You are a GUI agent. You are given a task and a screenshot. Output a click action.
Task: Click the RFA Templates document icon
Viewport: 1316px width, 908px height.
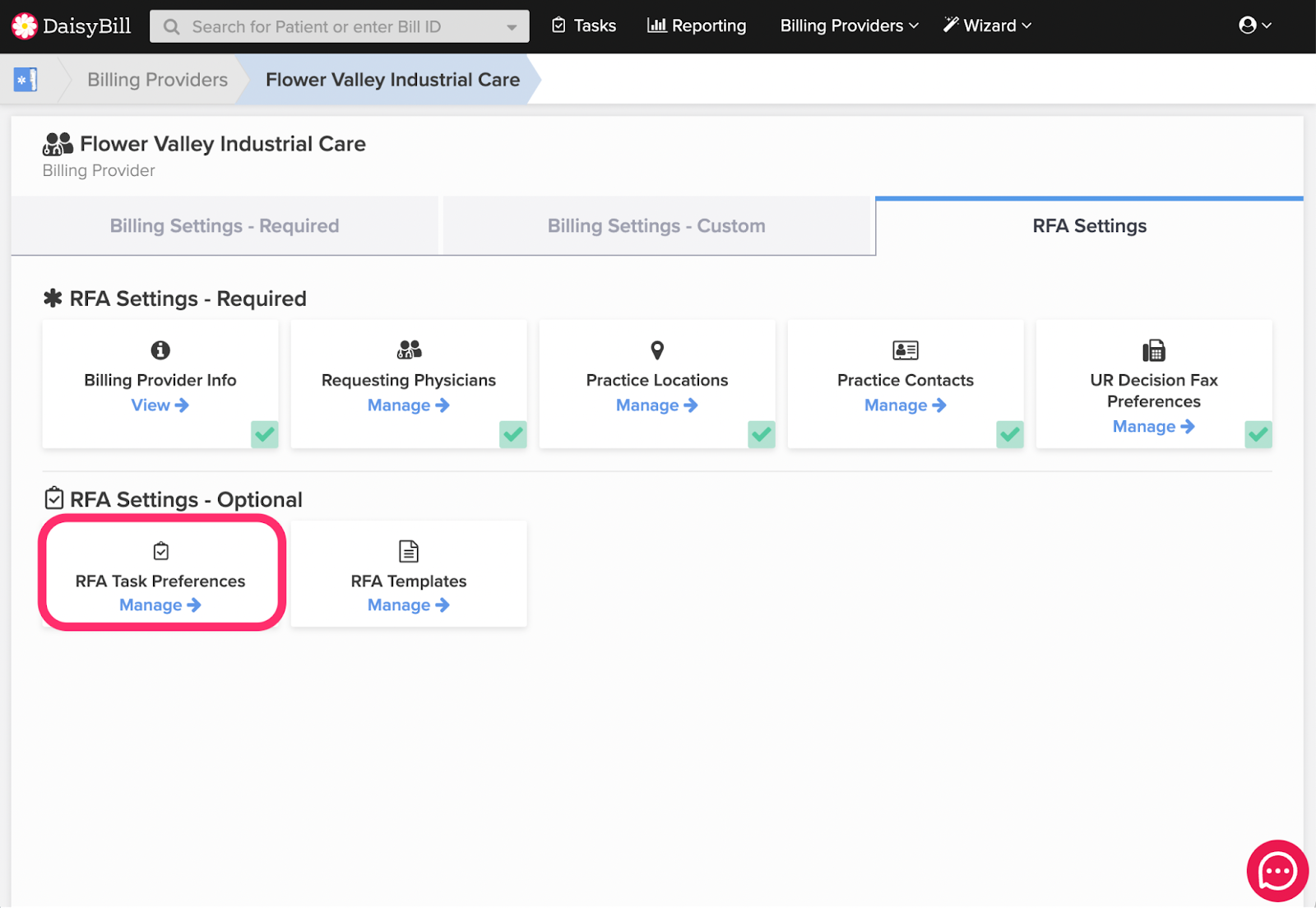click(409, 551)
